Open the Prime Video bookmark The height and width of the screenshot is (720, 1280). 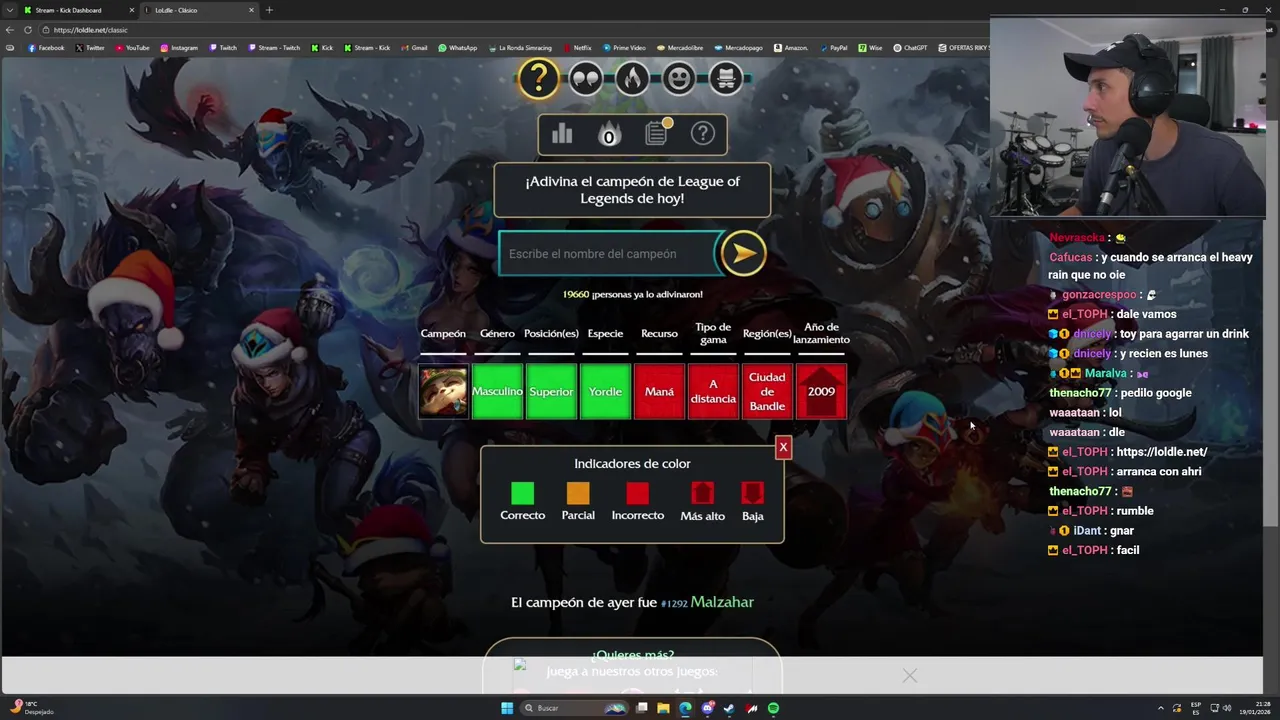click(624, 48)
